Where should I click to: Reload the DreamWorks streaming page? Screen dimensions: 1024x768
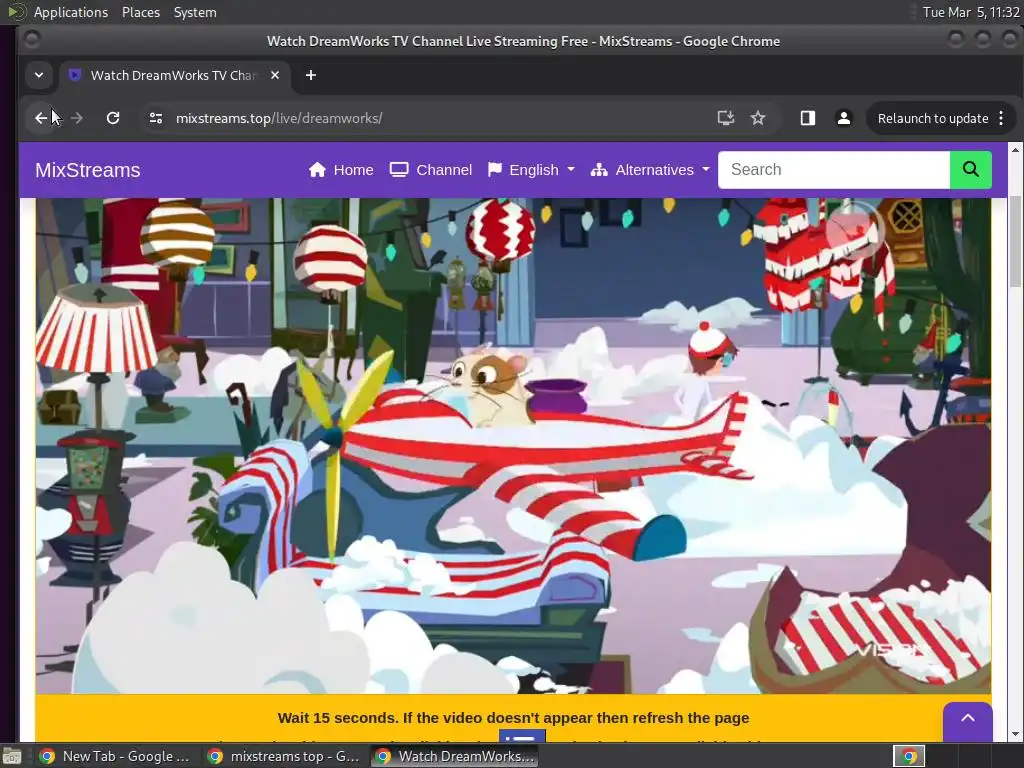(x=113, y=118)
